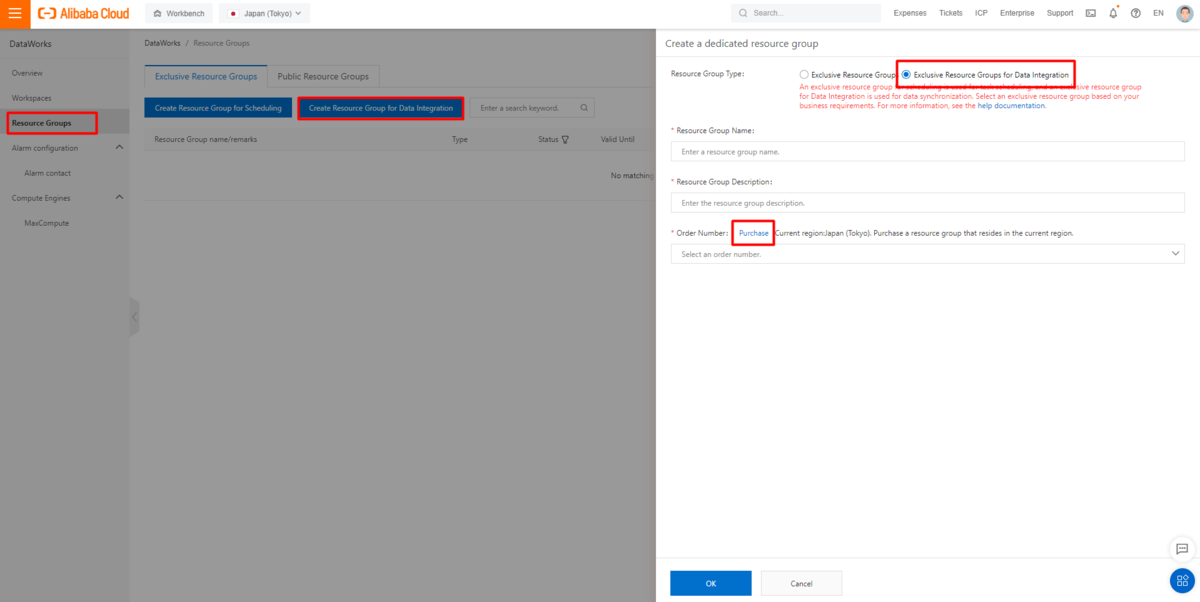Focus the top Search field
The width and height of the screenshot is (1200, 602).
click(x=807, y=13)
